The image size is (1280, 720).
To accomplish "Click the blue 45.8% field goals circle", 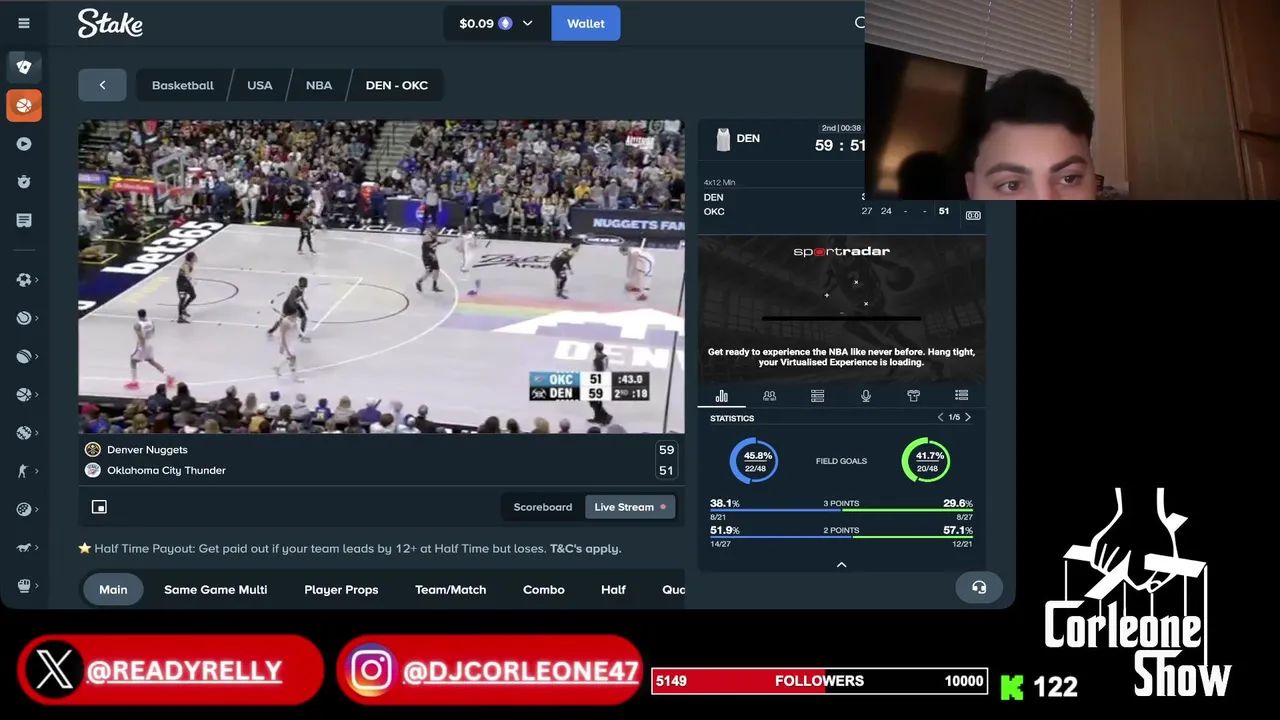I will click(x=755, y=461).
